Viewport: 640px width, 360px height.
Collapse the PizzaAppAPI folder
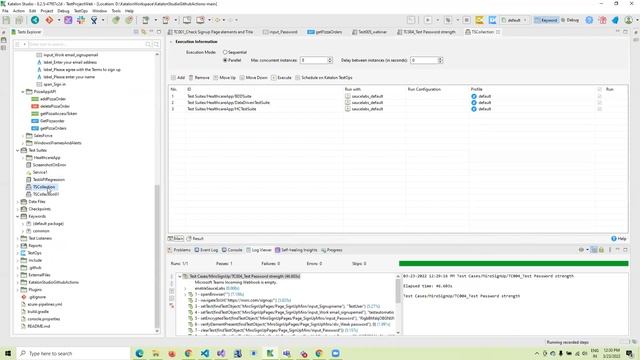tap(23, 92)
